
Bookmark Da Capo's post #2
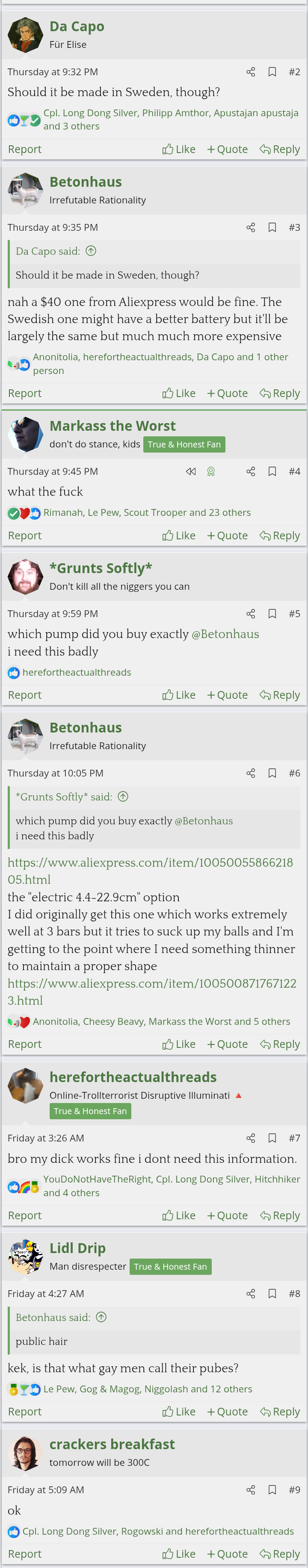tap(272, 72)
